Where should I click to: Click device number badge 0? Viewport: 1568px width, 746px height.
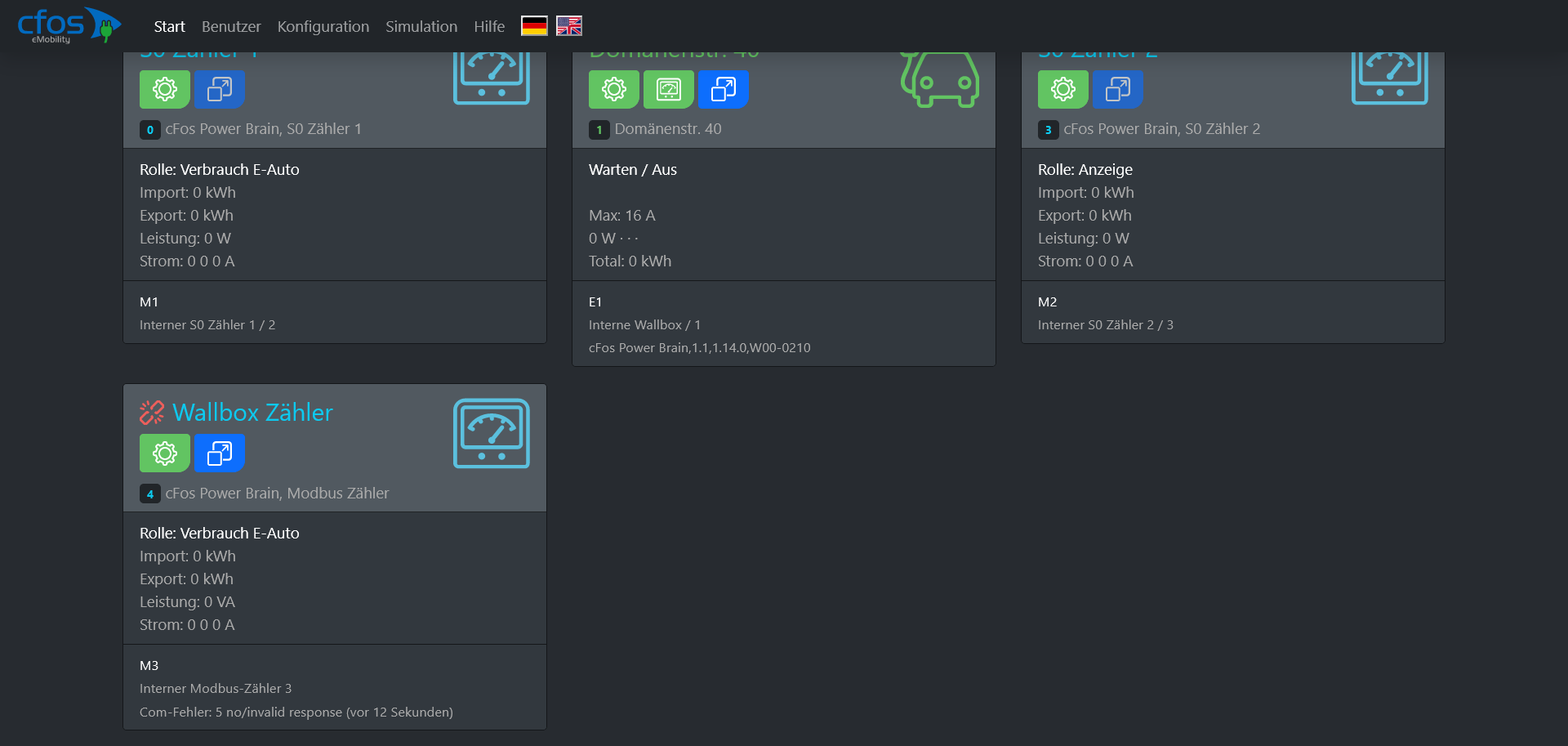(150, 130)
